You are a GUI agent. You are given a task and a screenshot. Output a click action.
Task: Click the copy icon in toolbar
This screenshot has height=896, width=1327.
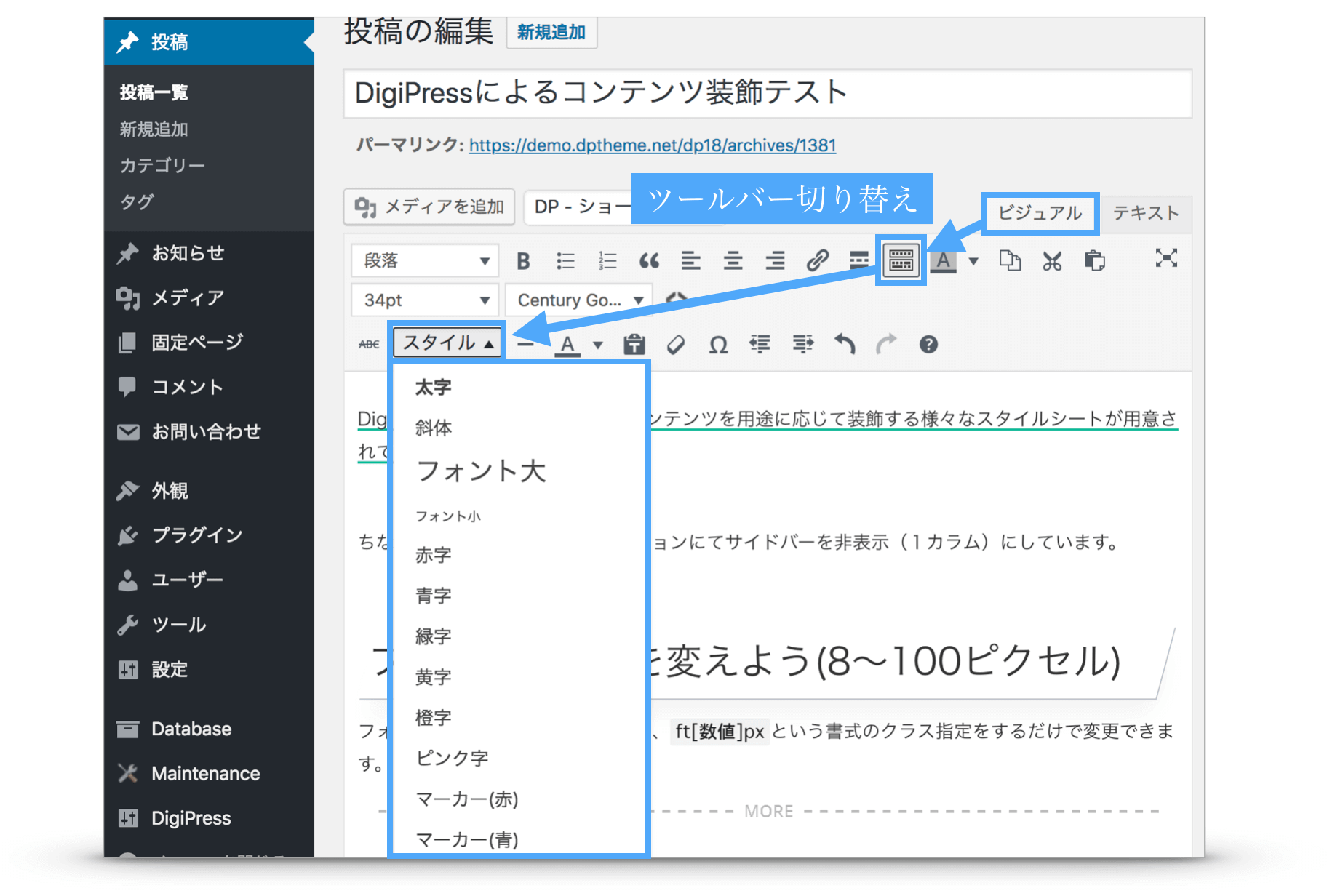pyautogui.click(x=1010, y=260)
